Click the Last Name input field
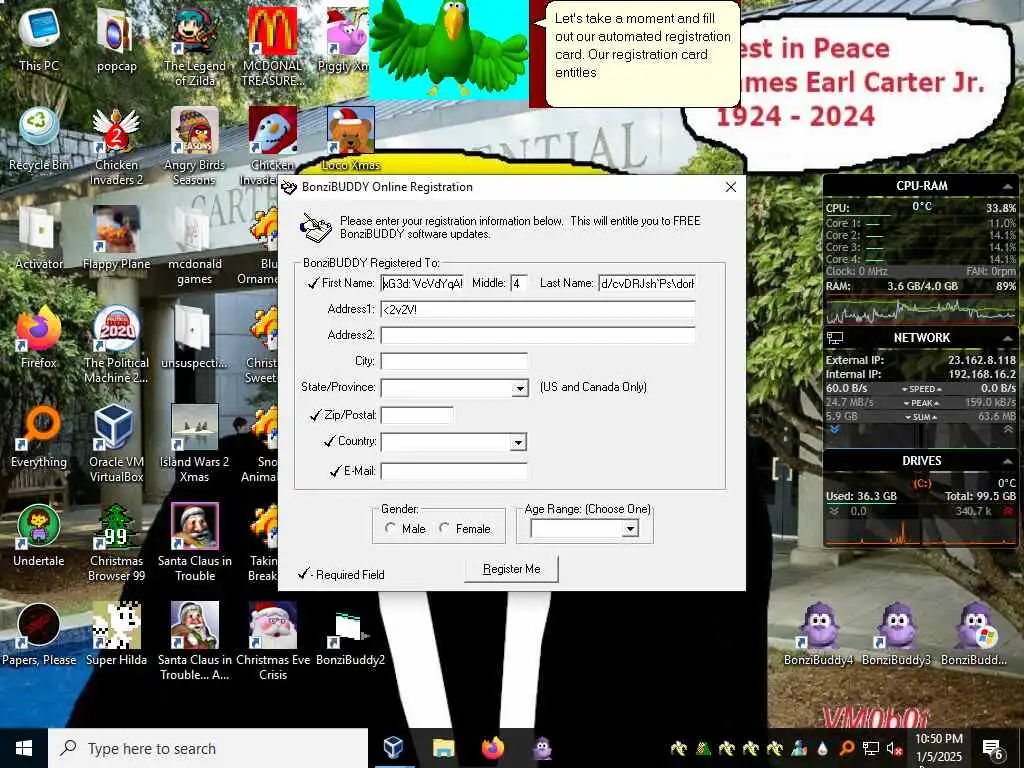Viewport: 1024px width, 768px height. point(647,283)
